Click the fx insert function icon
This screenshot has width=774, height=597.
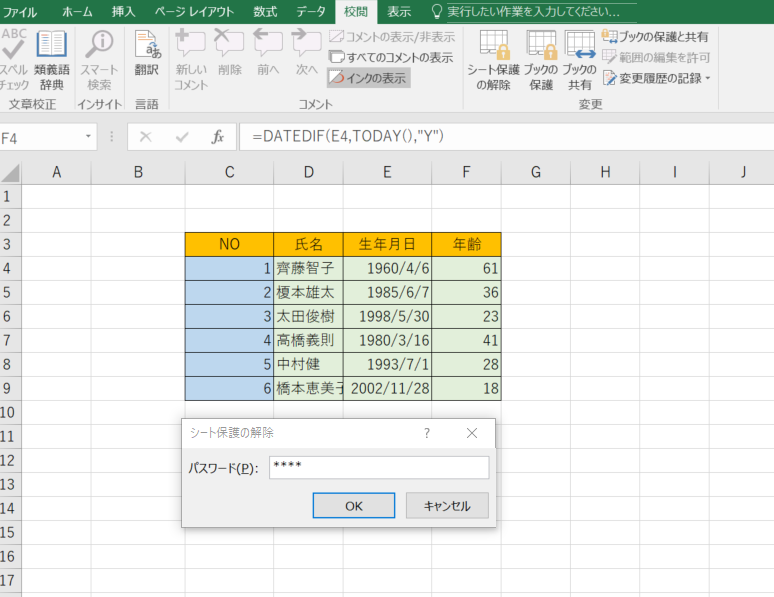click(217, 137)
